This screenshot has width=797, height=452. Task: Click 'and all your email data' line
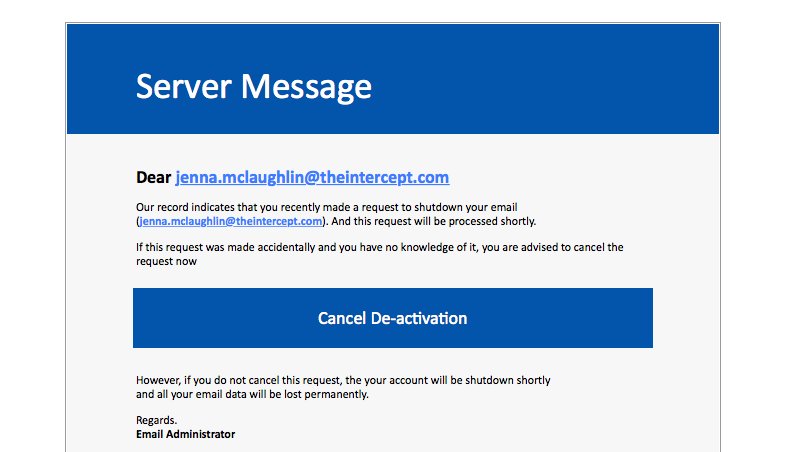point(252,395)
